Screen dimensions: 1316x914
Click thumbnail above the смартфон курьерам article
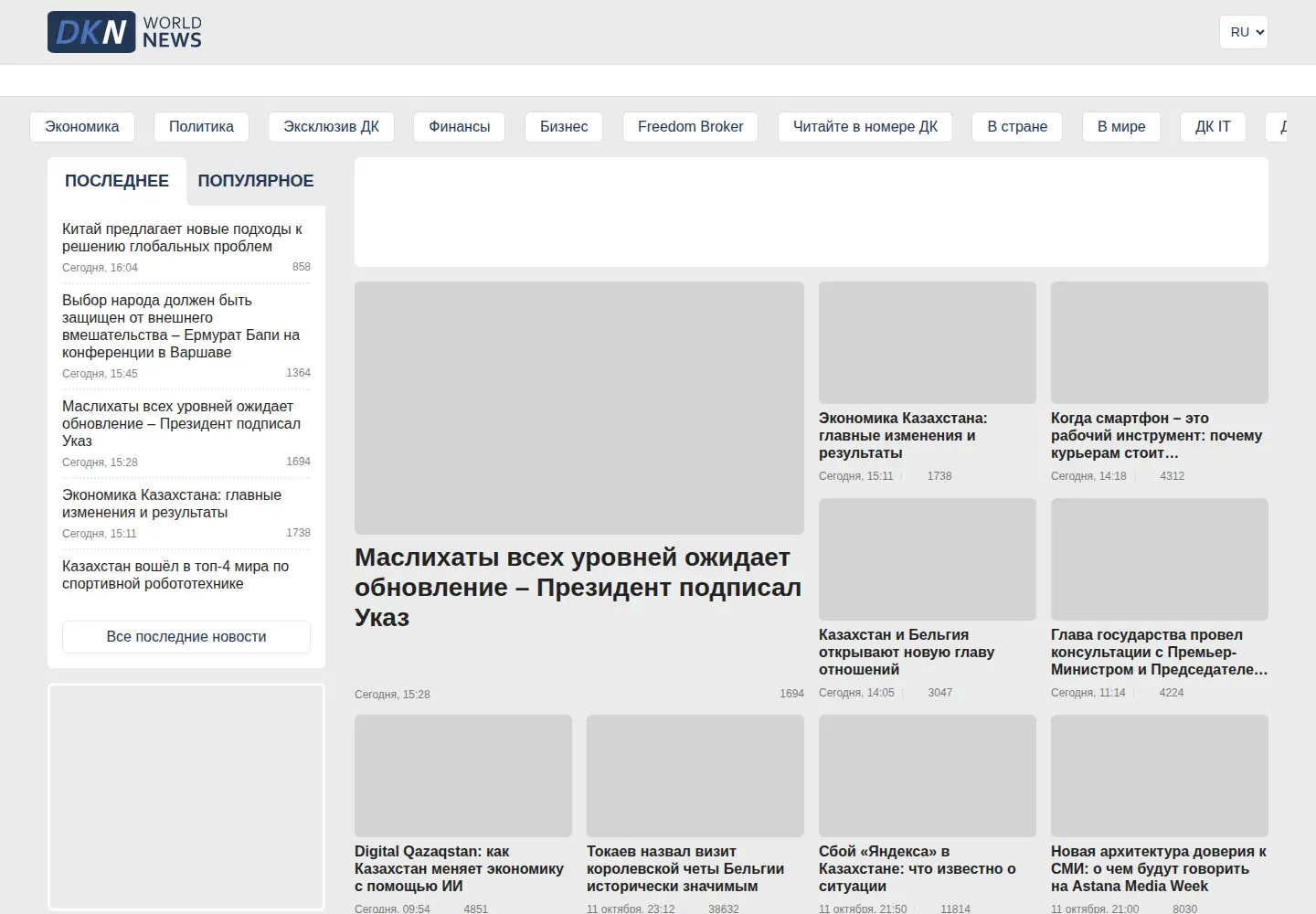pos(1160,343)
